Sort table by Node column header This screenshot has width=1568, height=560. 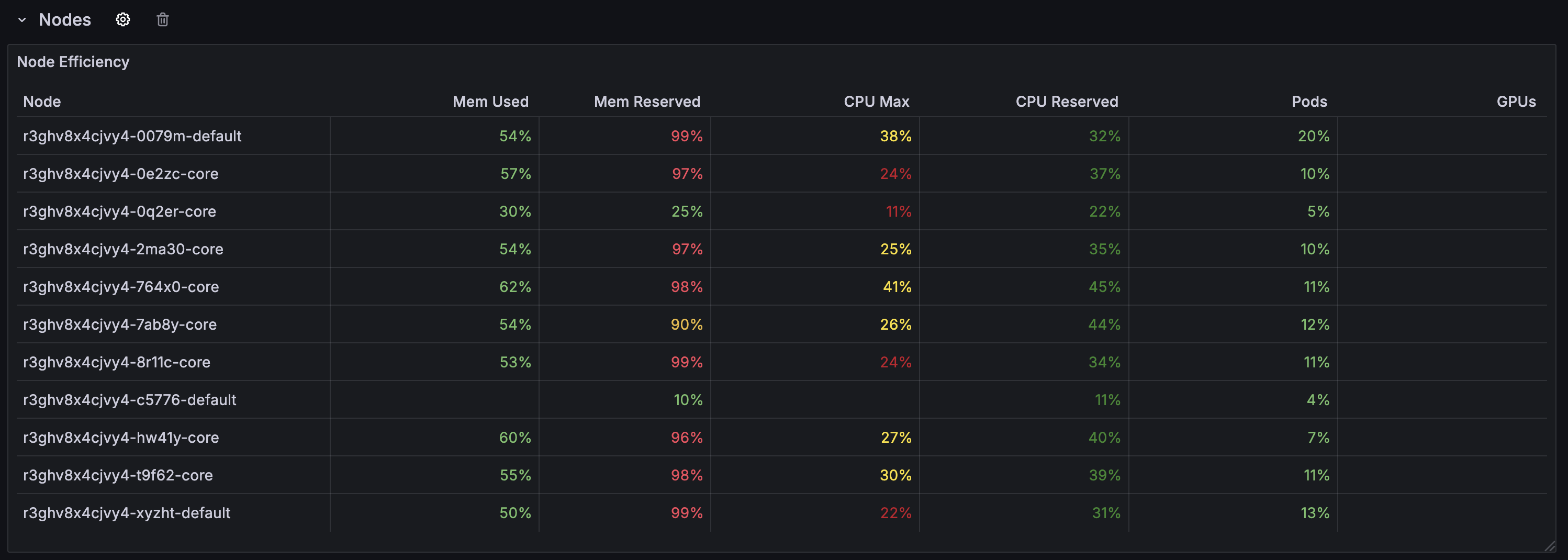pos(42,101)
